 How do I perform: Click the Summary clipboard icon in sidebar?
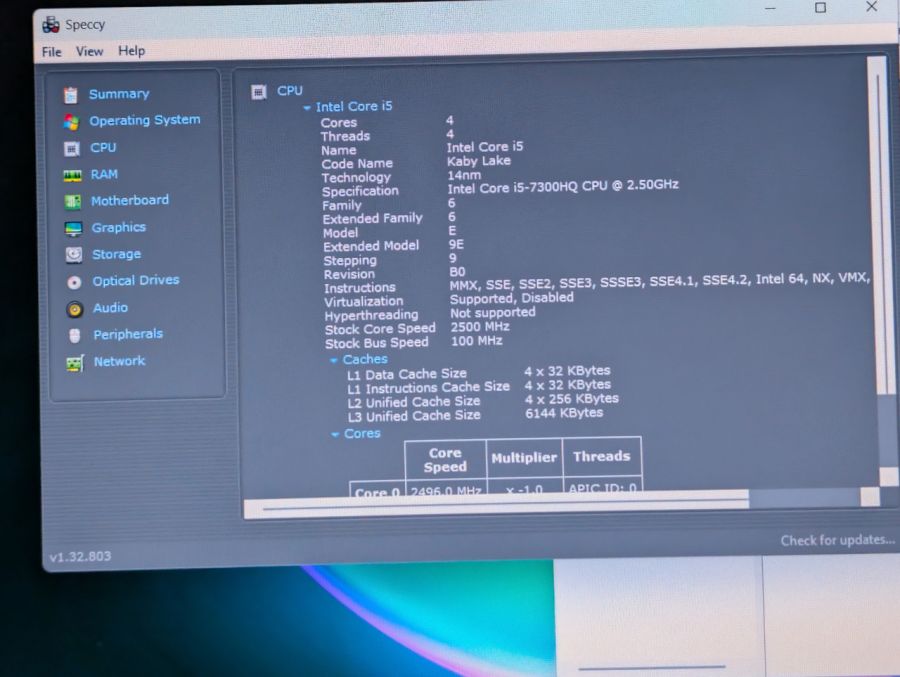pyautogui.click(x=71, y=95)
